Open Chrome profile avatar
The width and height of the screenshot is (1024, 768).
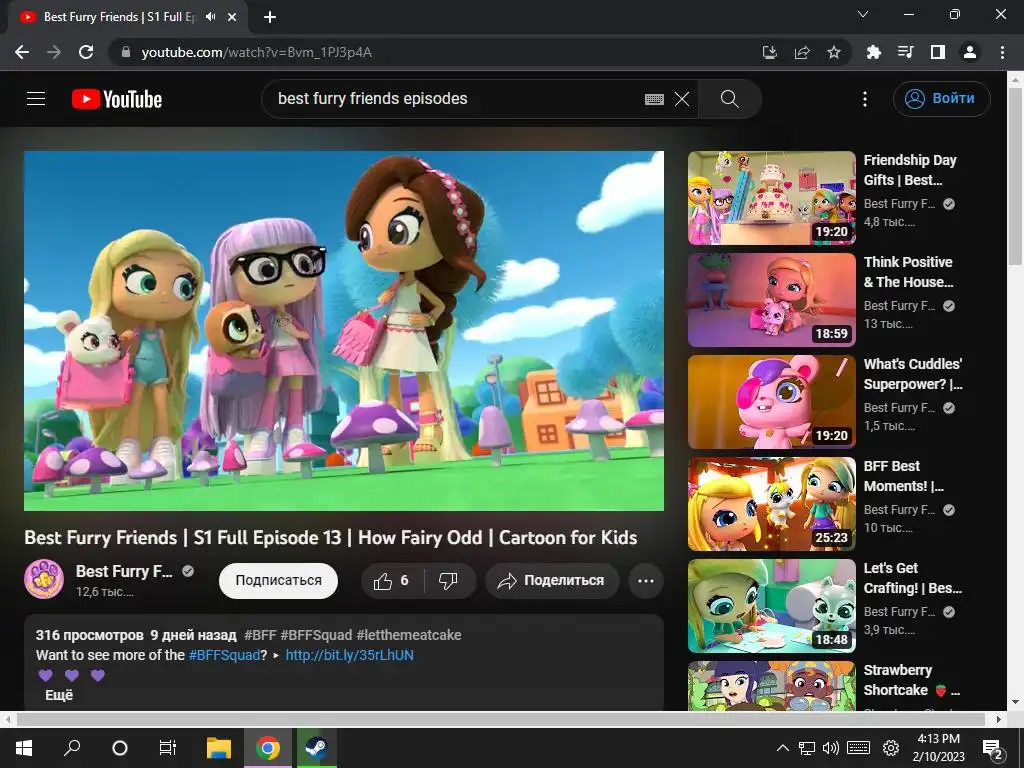[970, 52]
